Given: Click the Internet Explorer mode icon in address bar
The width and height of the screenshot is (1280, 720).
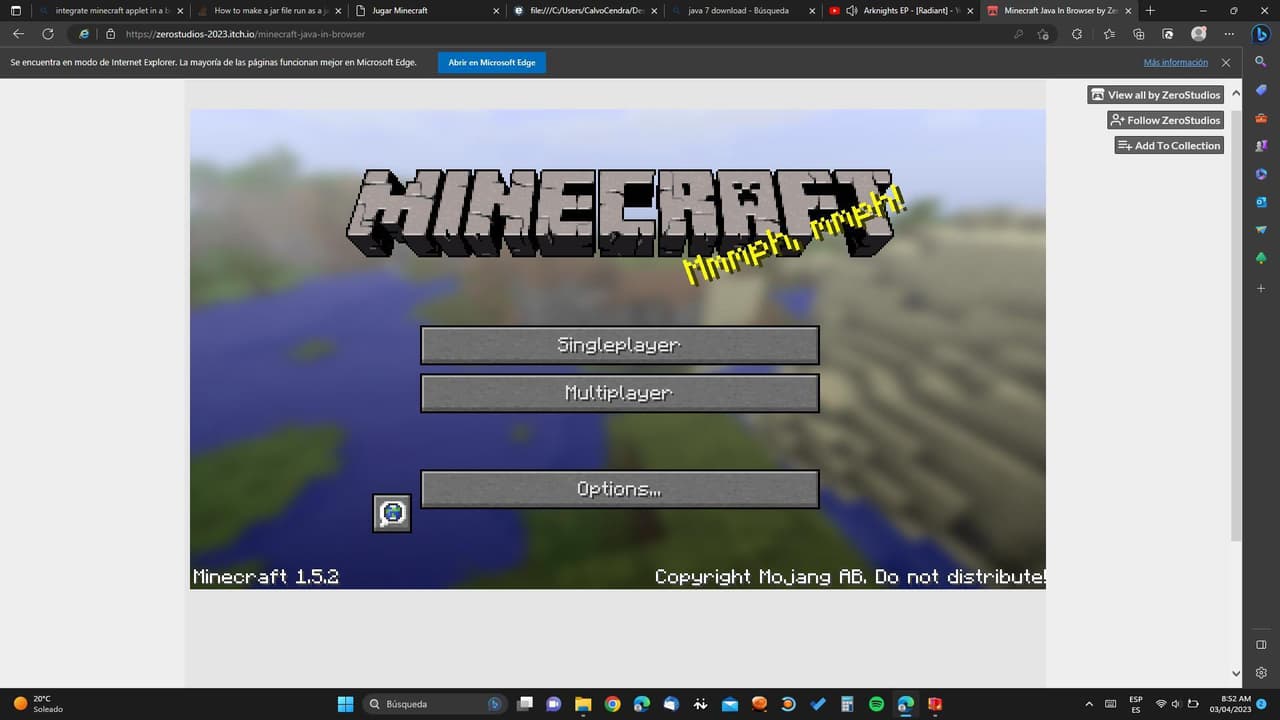Looking at the screenshot, I should (84, 34).
